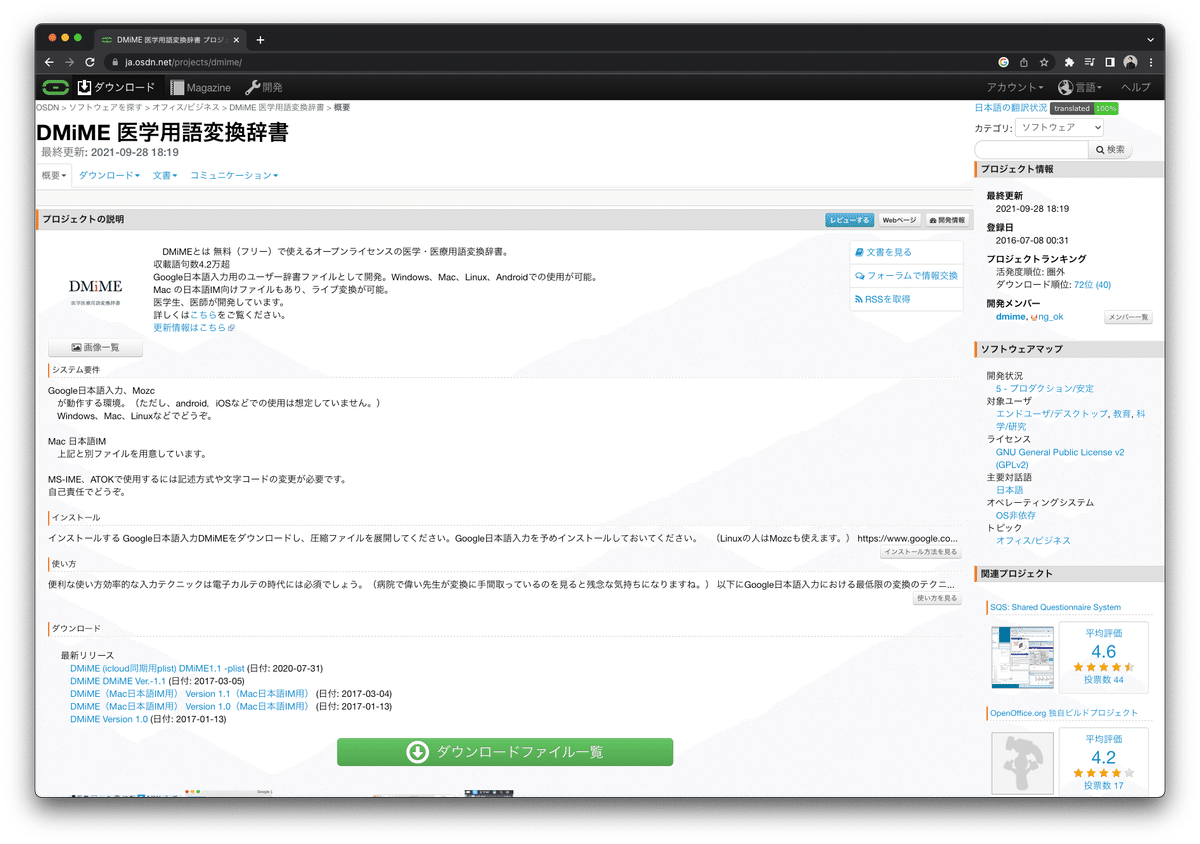Viewport: 1200px width, 844px height.
Task: Click the browser forward arrow
Action: tap(69, 62)
